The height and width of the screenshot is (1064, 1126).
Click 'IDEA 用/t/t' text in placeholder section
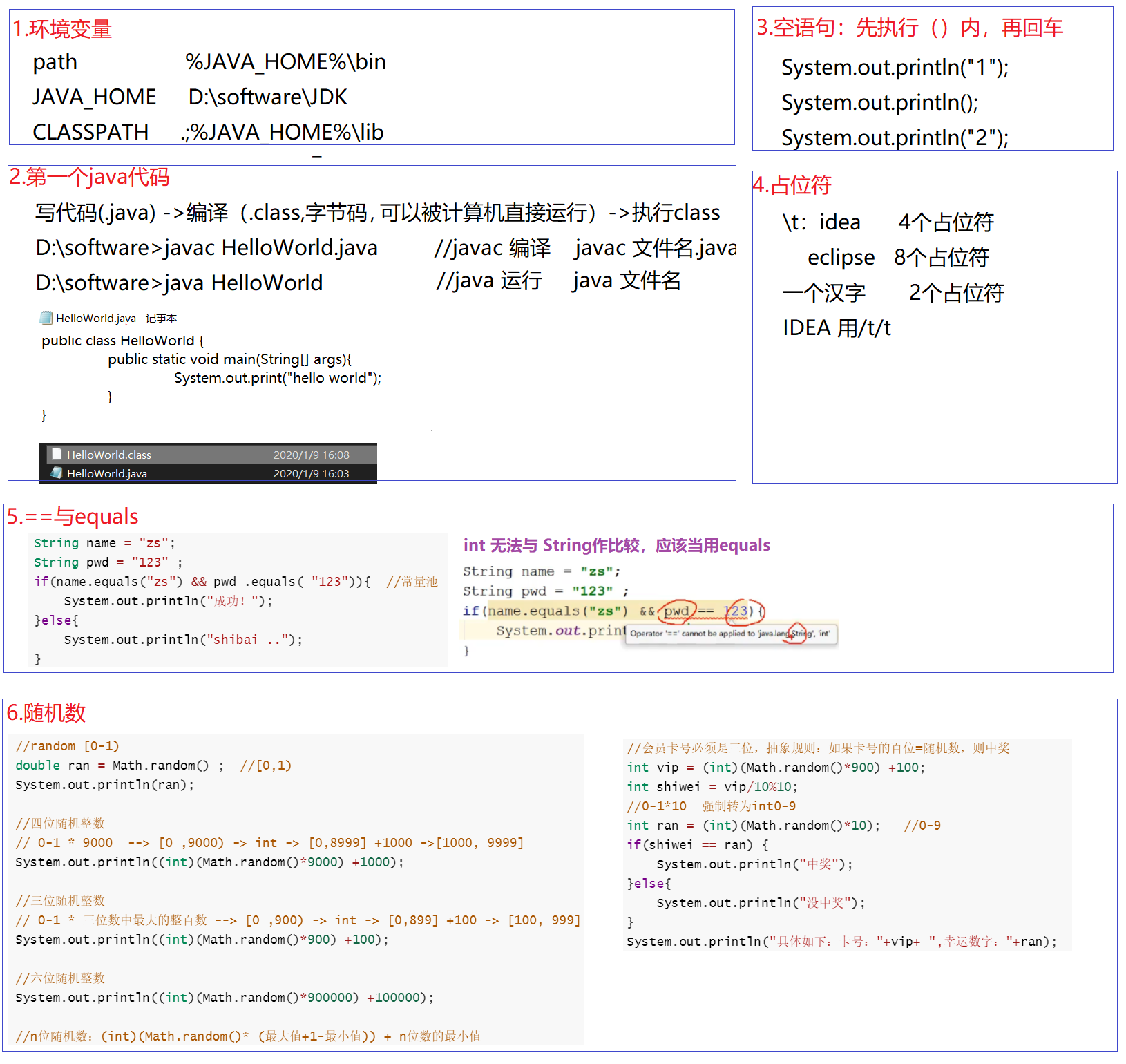pyautogui.click(x=837, y=327)
